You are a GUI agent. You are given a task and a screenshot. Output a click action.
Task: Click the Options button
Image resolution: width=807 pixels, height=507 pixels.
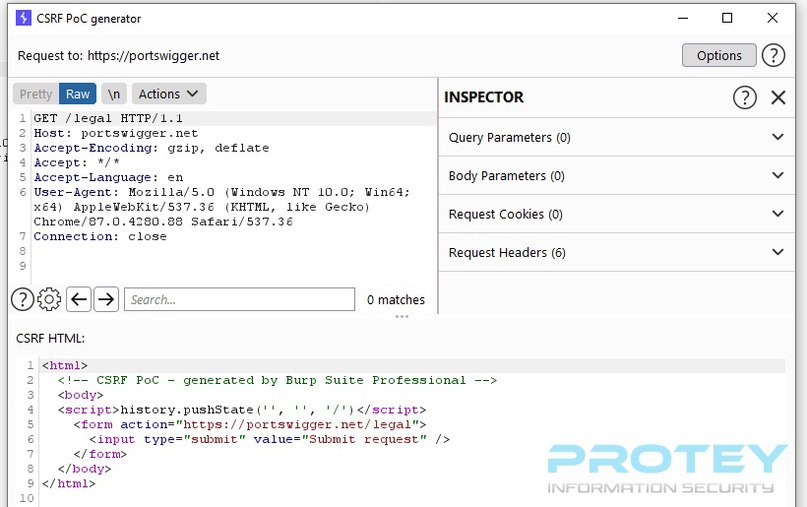coord(719,56)
